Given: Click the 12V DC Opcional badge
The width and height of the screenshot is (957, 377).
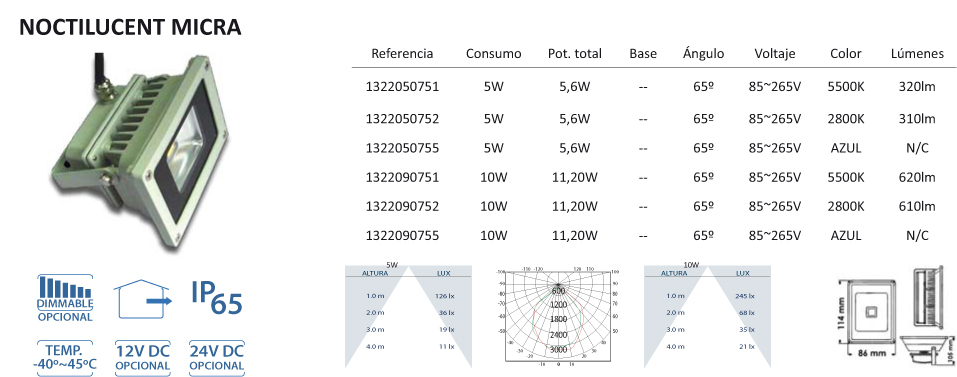Looking at the screenshot, I should tap(142, 357).
